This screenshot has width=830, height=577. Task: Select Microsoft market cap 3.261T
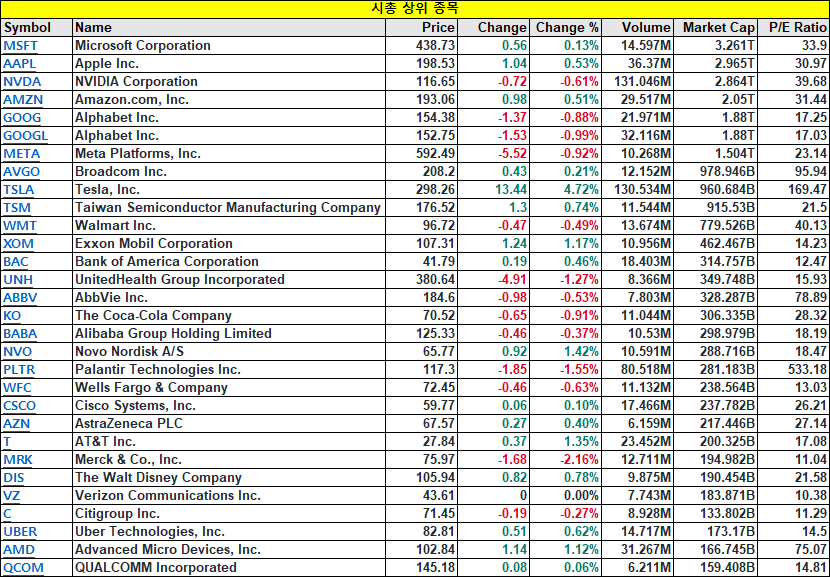click(716, 46)
